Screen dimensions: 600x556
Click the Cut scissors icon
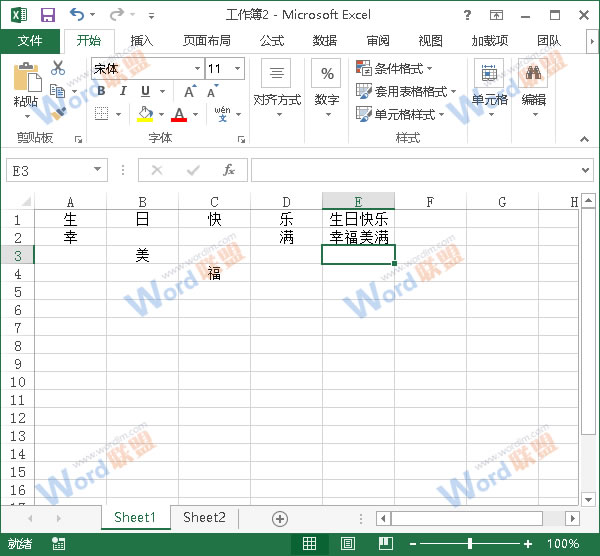pos(58,68)
